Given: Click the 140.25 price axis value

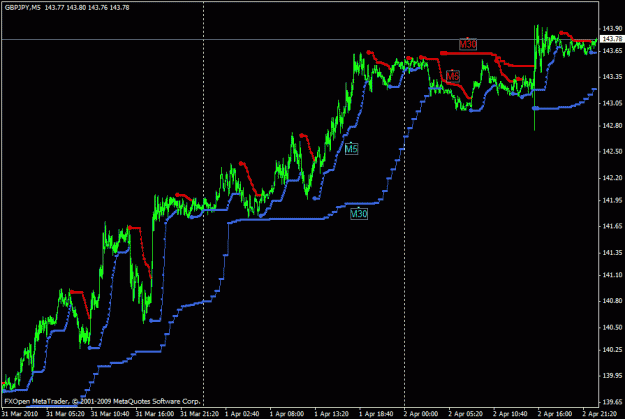Looking at the screenshot, I should point(612,350).
